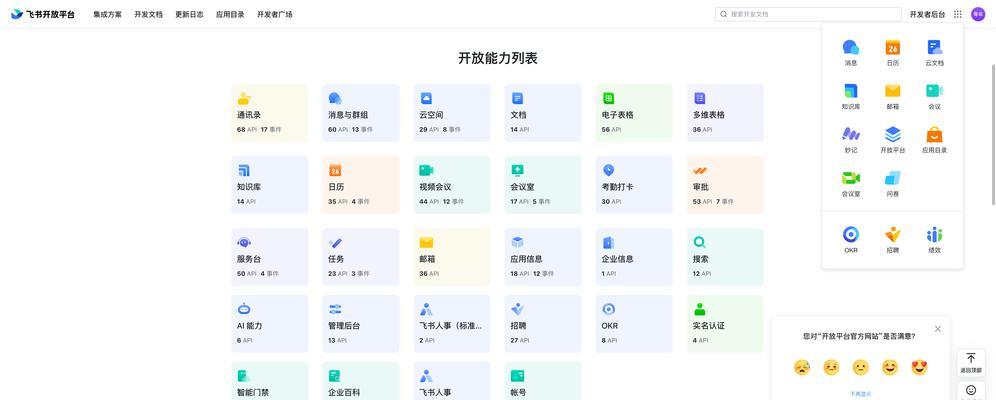996x400 pixels.
Task: Open the 电子表格 capability card
Action: [x=634, y=113]
